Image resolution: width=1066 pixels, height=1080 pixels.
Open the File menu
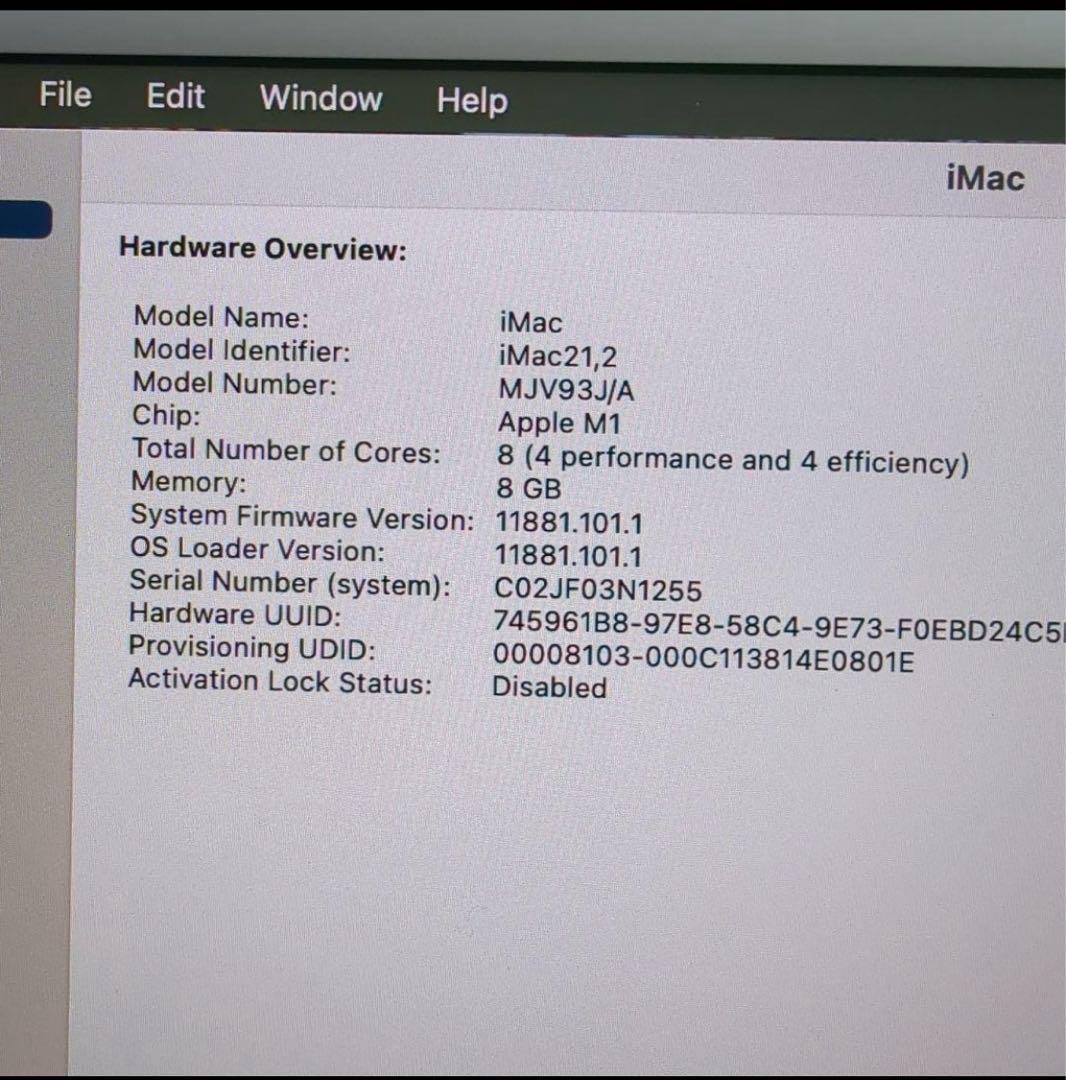click(65, 96)
